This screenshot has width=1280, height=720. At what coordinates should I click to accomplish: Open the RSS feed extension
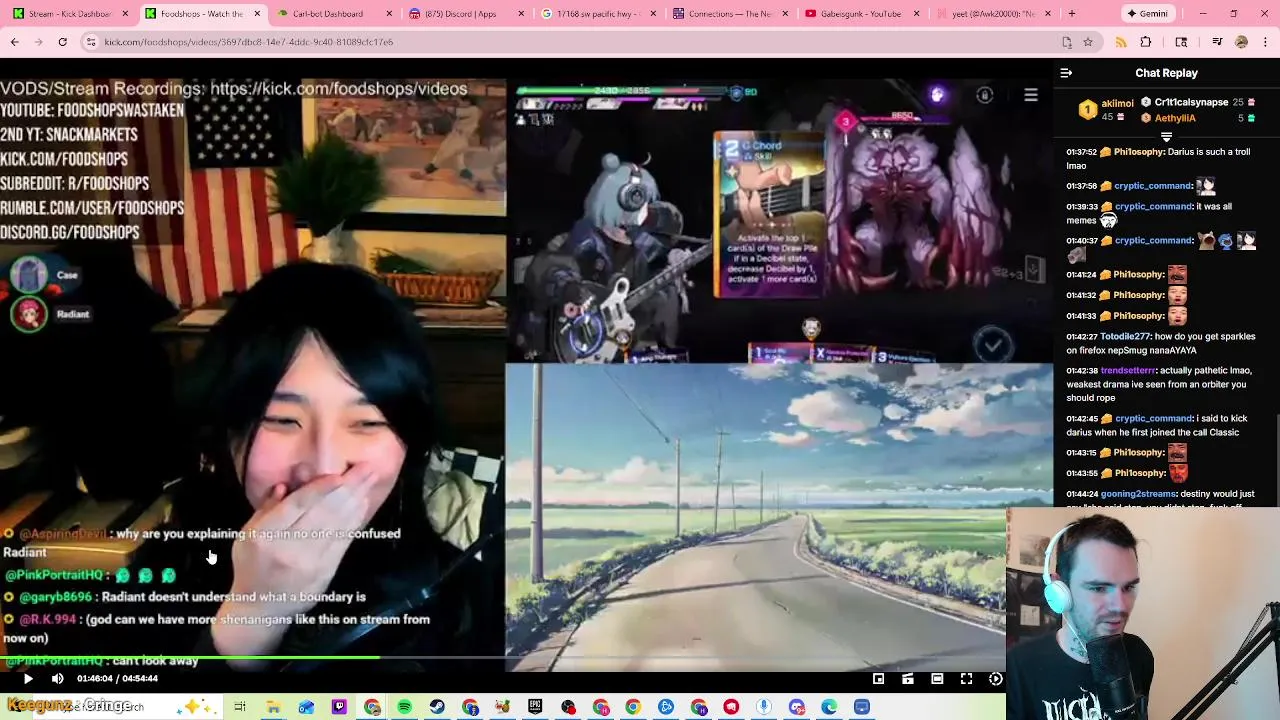[x=1121, y=42]
